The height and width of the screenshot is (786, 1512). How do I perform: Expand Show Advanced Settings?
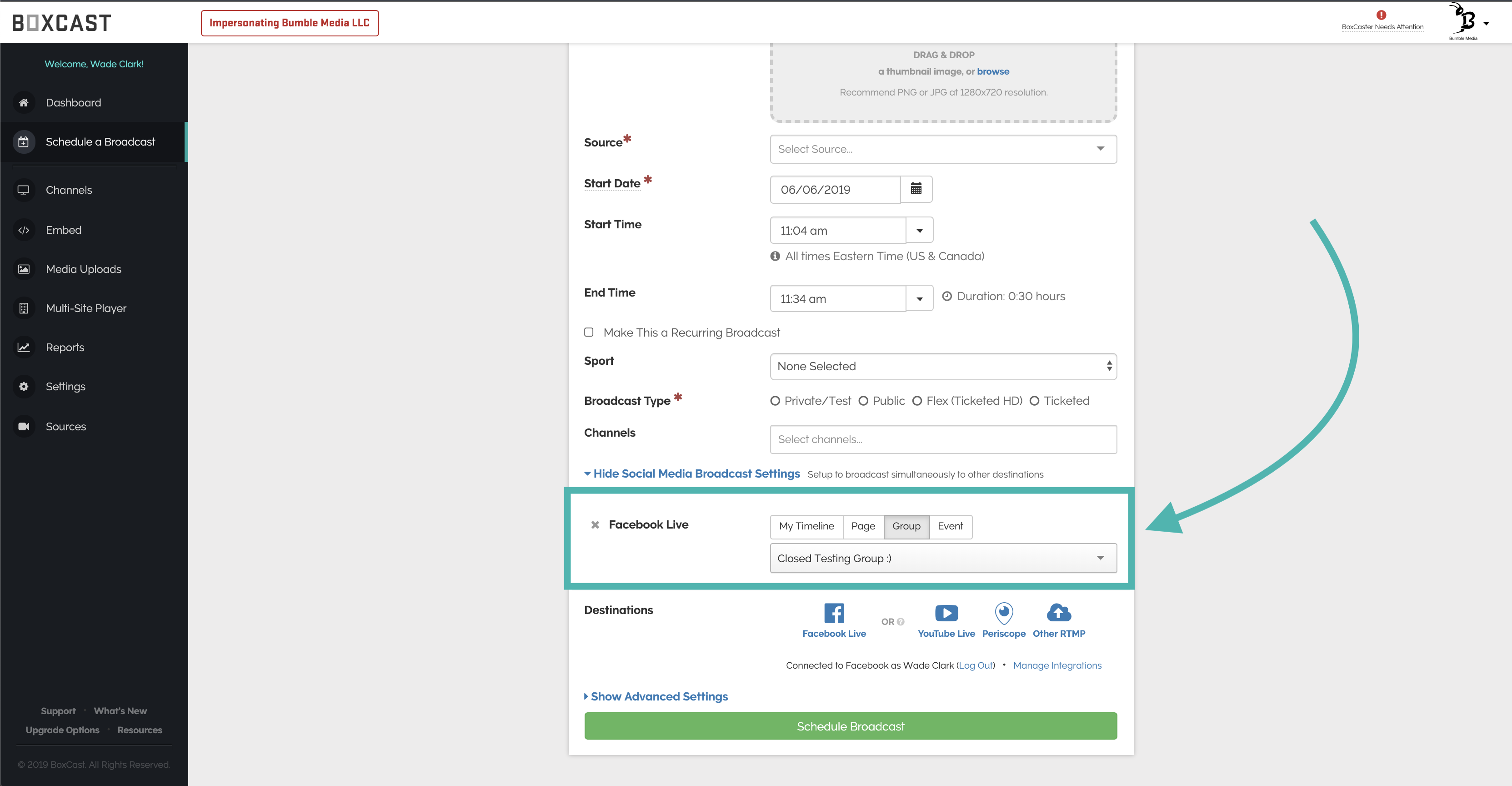click(x=659, y=696)
